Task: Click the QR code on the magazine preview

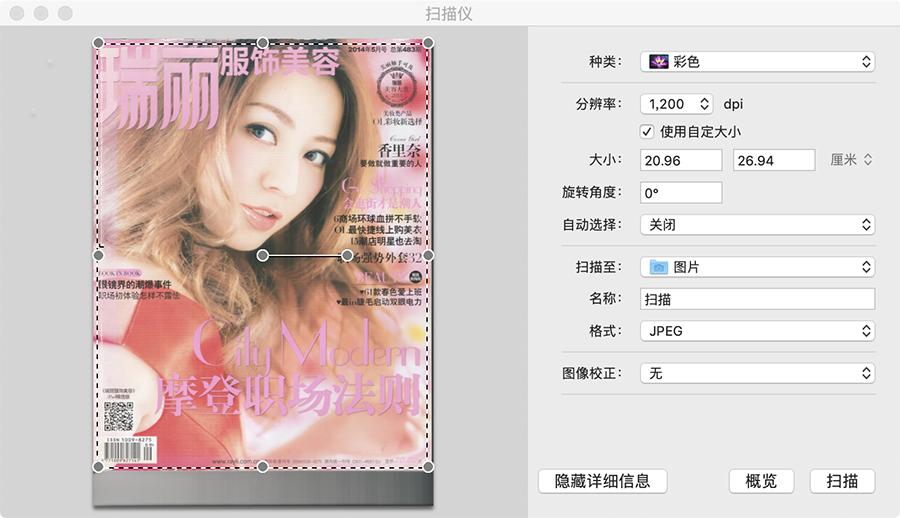Action: click(x=119, y=416)
